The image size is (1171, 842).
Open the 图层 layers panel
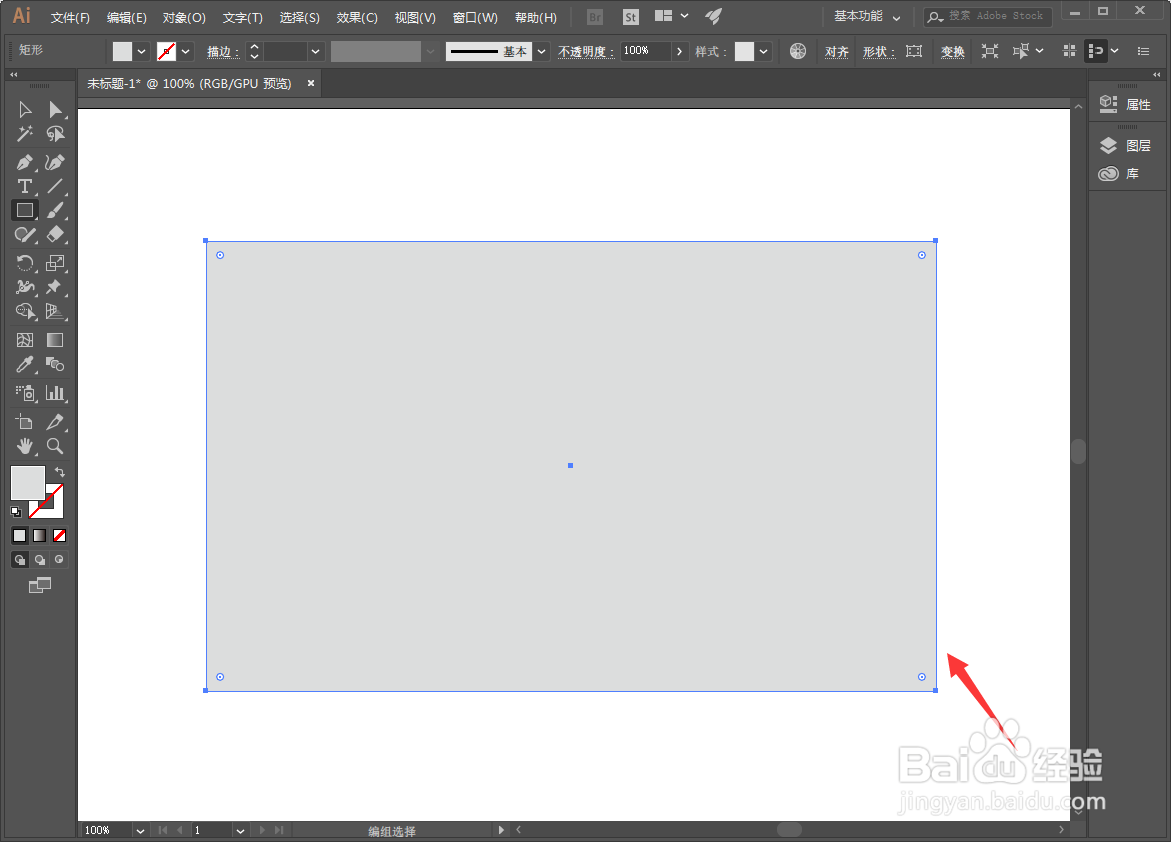1126,146
